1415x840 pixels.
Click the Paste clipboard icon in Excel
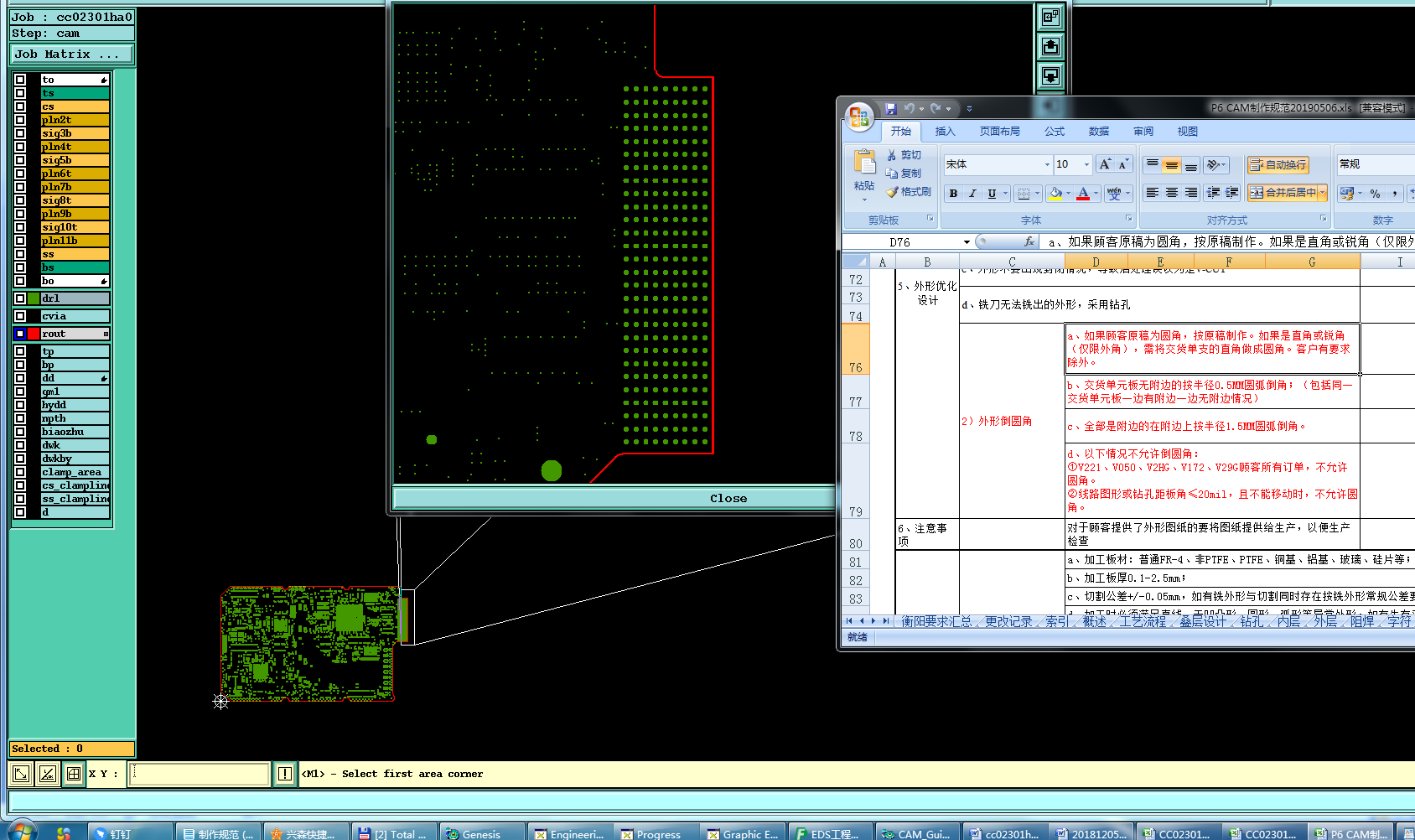tap(864, 161)
